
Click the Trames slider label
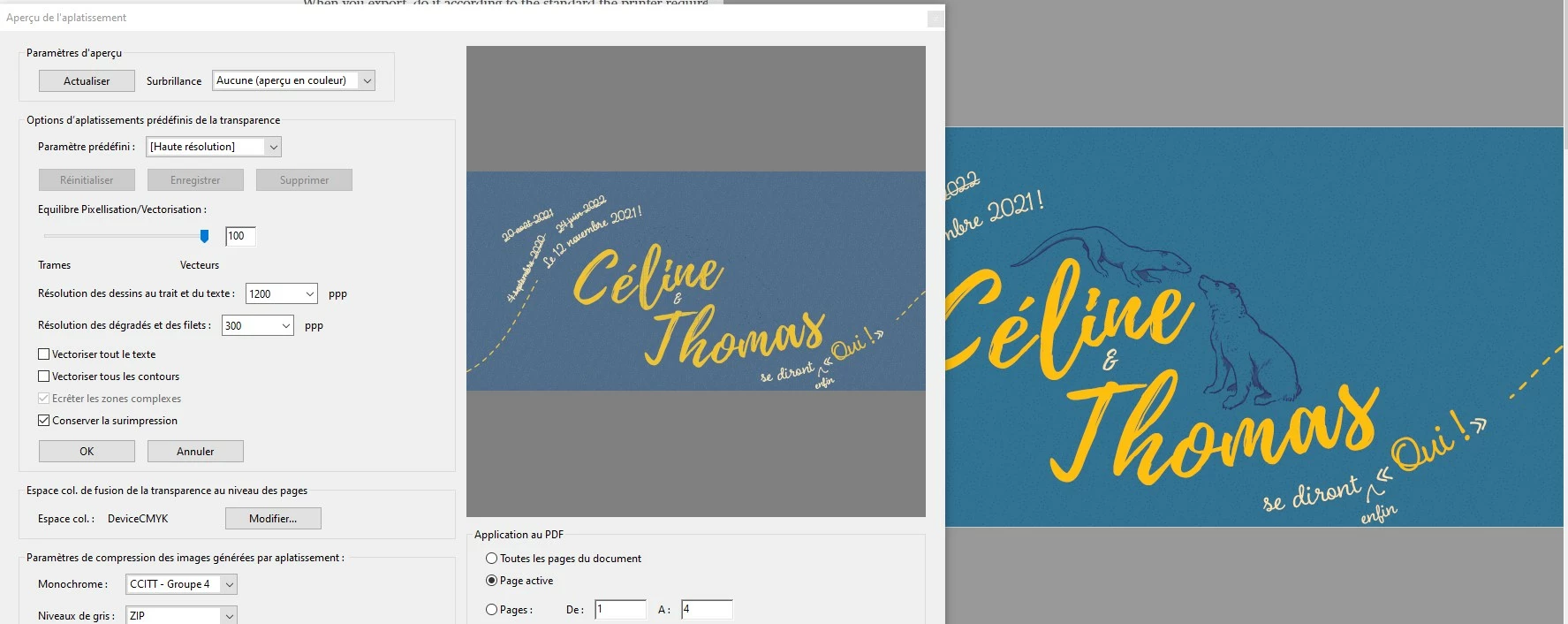(54, 265)
